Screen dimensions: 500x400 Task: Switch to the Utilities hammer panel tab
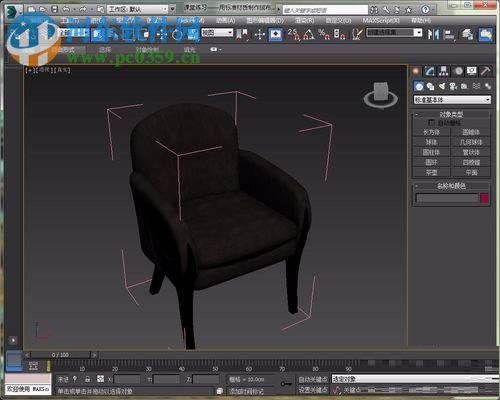tap(485, 71)
